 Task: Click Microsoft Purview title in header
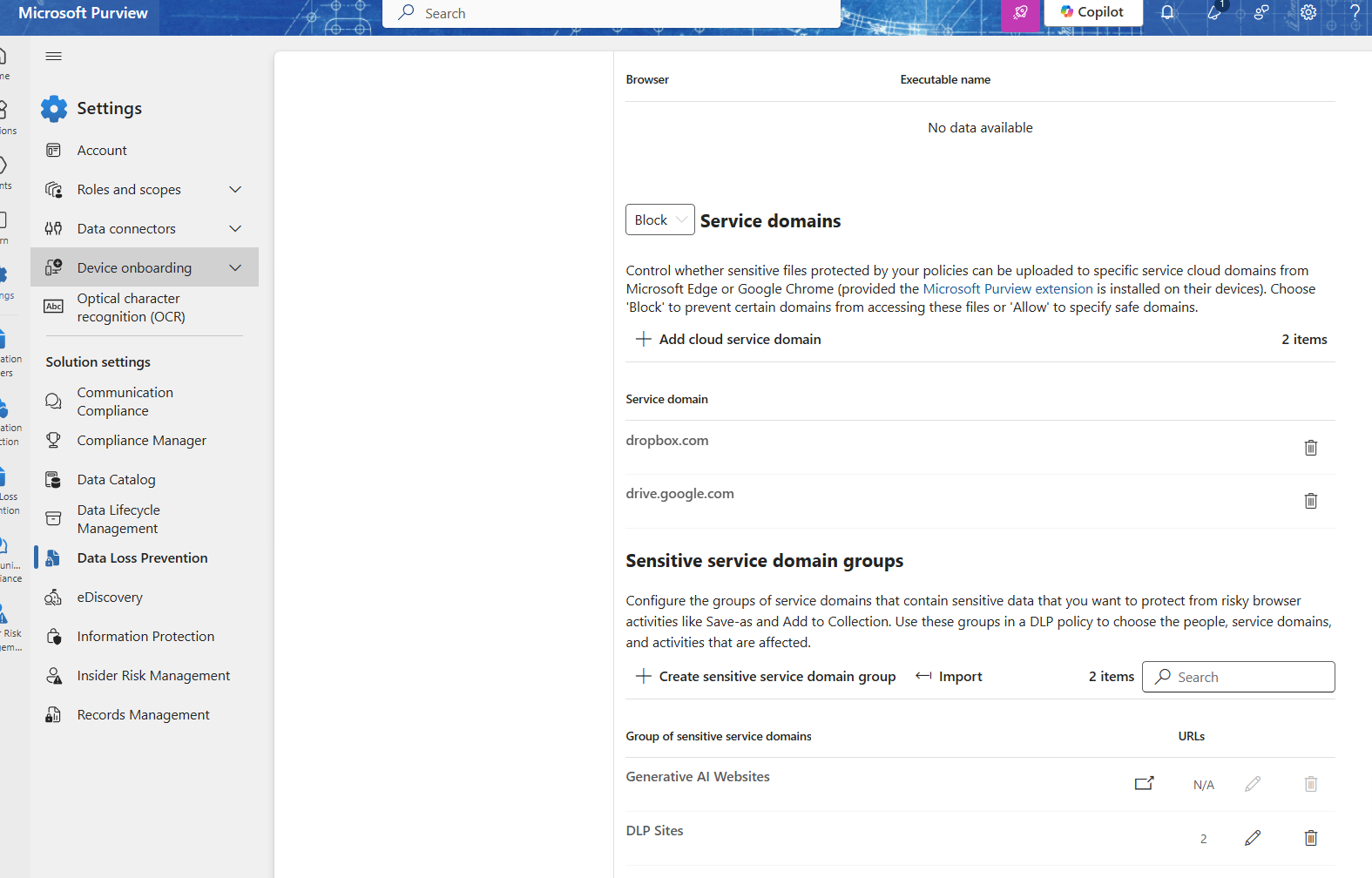[x=83, y=13]
